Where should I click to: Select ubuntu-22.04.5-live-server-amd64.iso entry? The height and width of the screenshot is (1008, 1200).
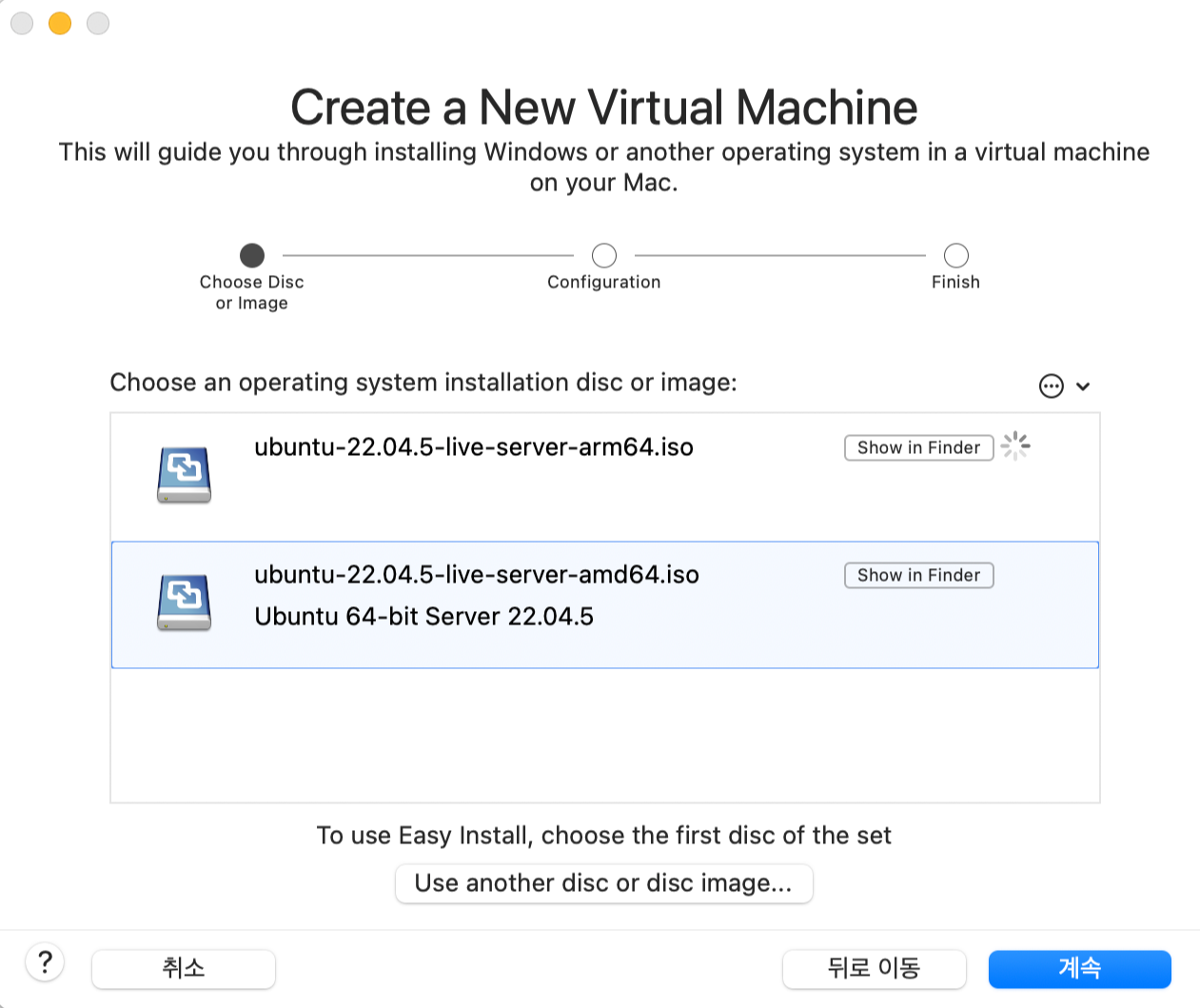click(x=605, y=604)
